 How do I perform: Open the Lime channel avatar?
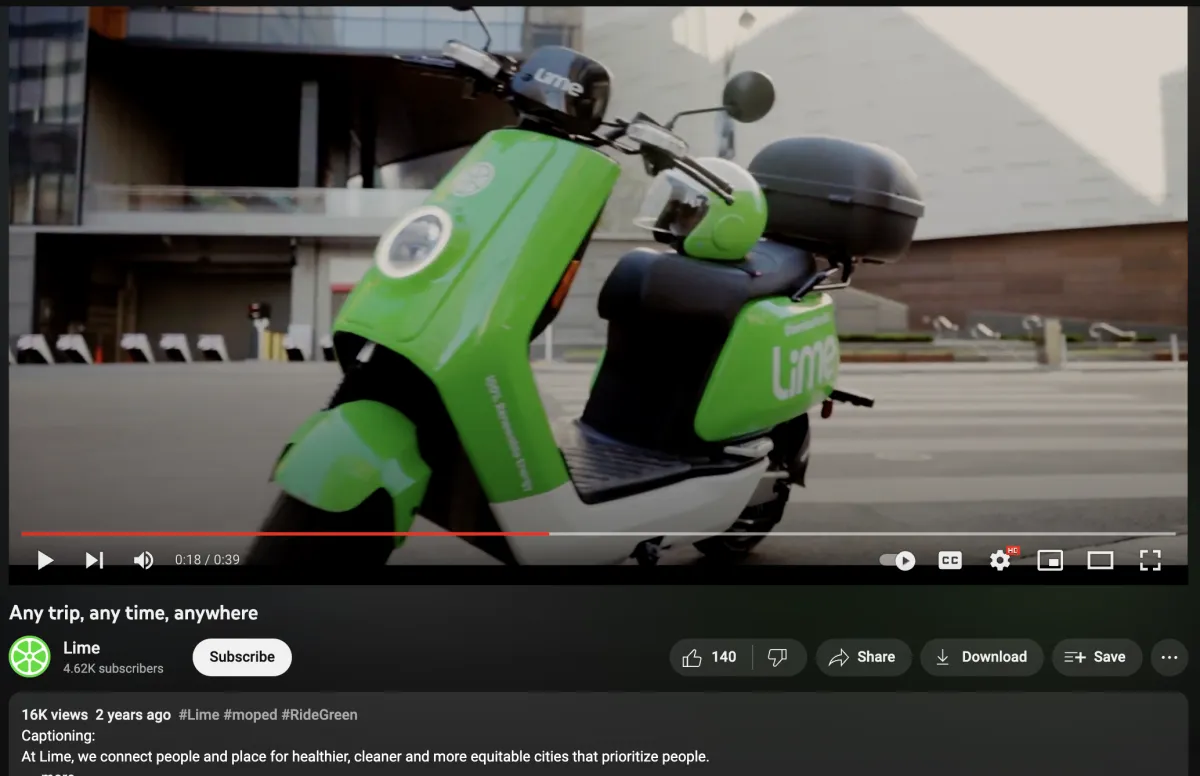(29, 657)
